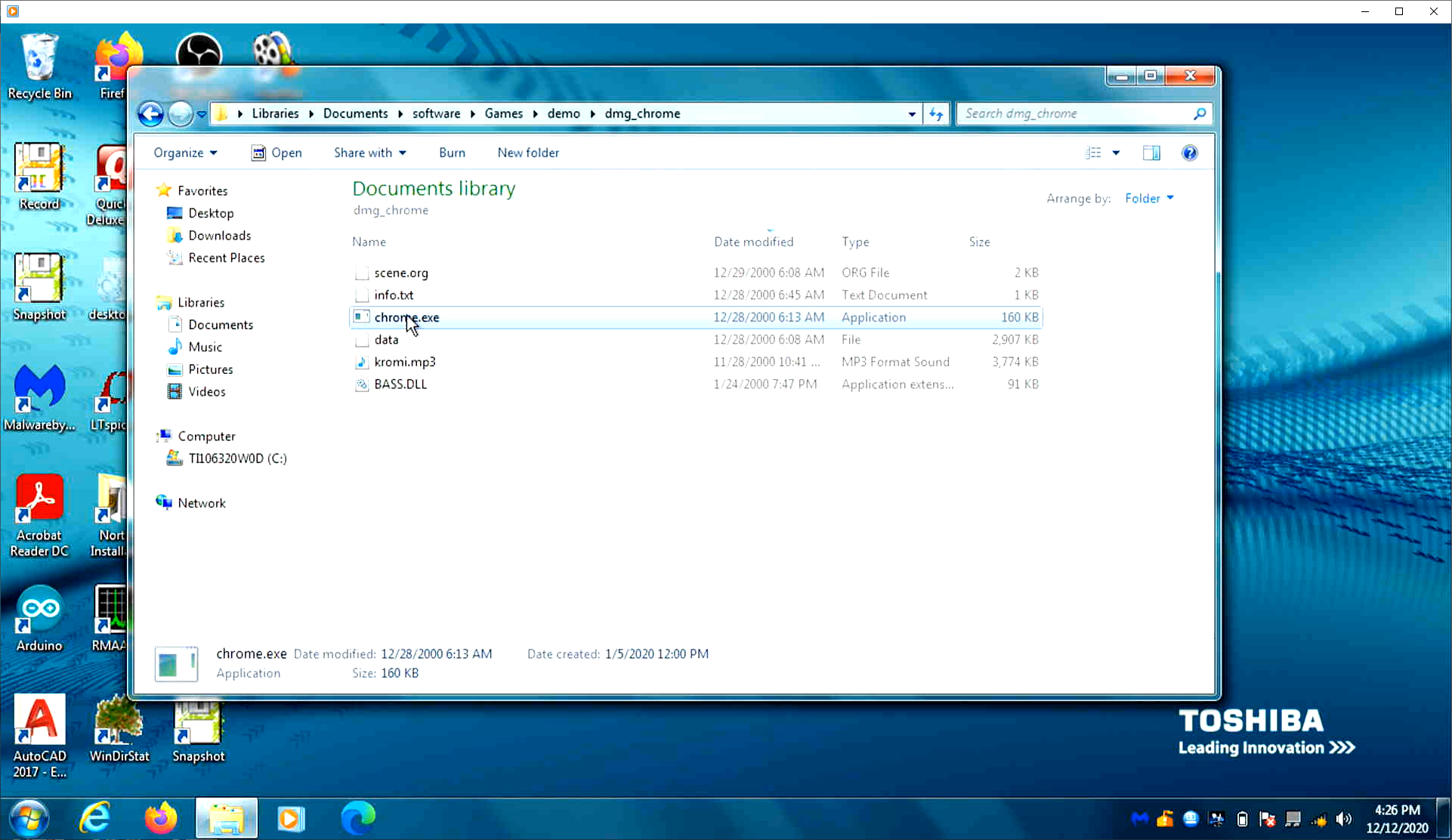Click New folder in the toolbar
The width and height of the screenshot is (1452, 840).
pos(528,153)
